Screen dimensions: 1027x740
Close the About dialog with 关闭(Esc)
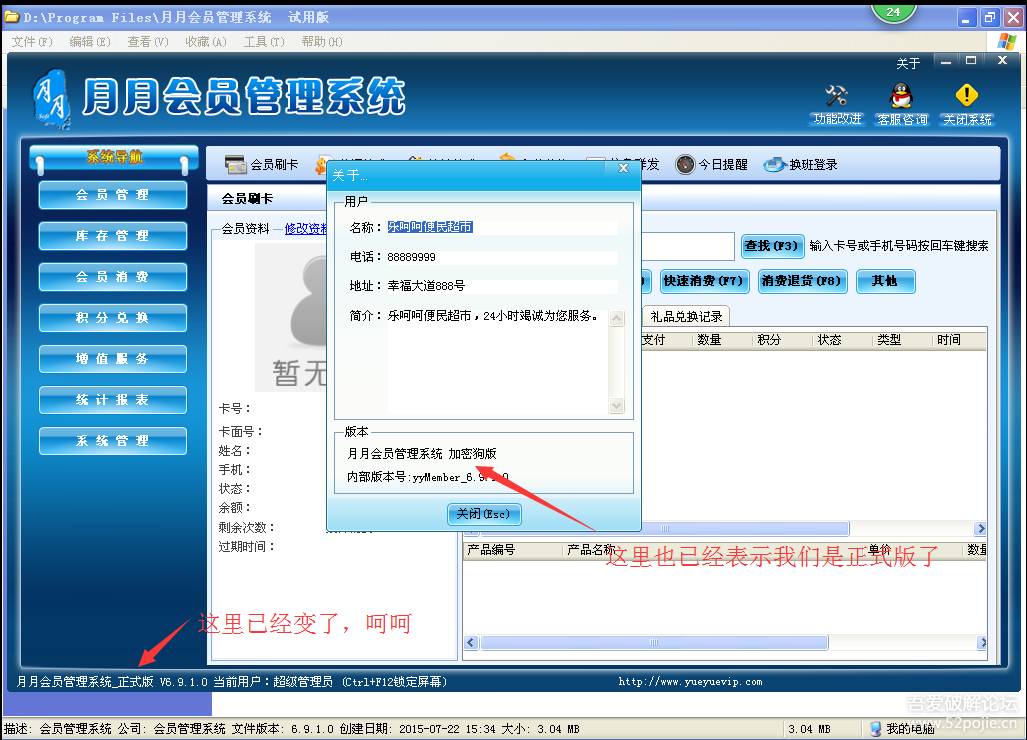483,514
